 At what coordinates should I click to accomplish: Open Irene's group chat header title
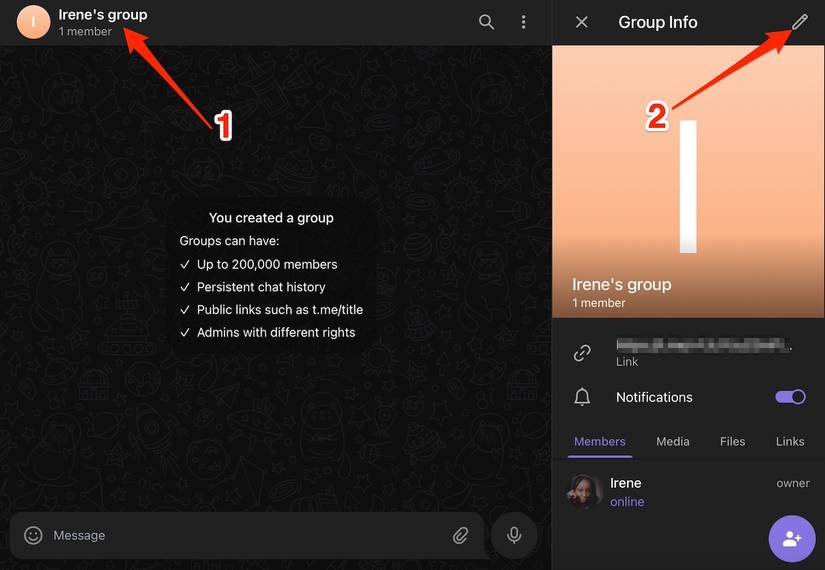pyautogui.click(x=103, y=15)
